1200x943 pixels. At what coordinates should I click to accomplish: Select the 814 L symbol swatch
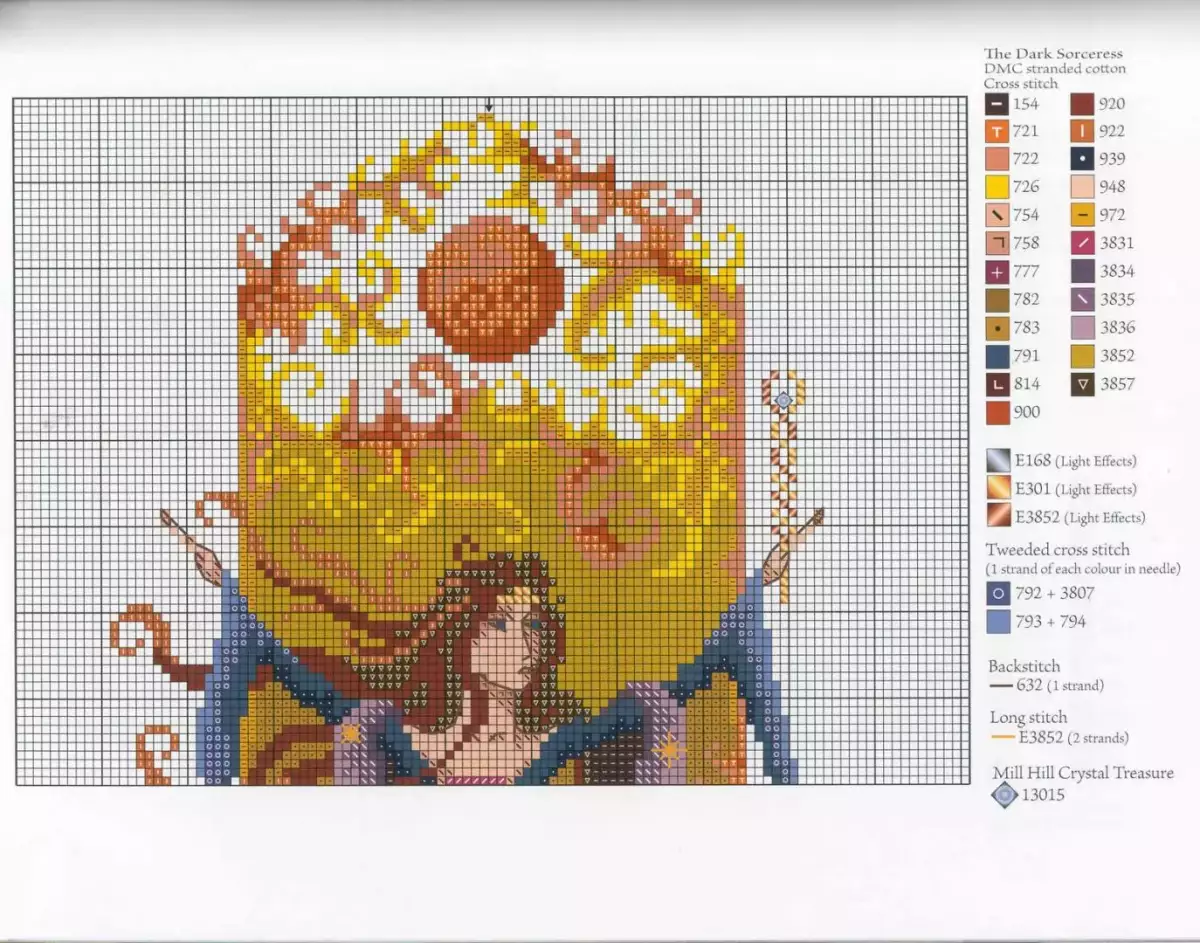pos(997,383)
